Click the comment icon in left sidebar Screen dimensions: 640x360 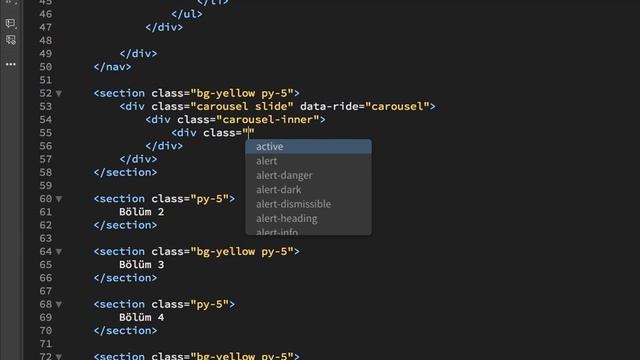(11, 23)
